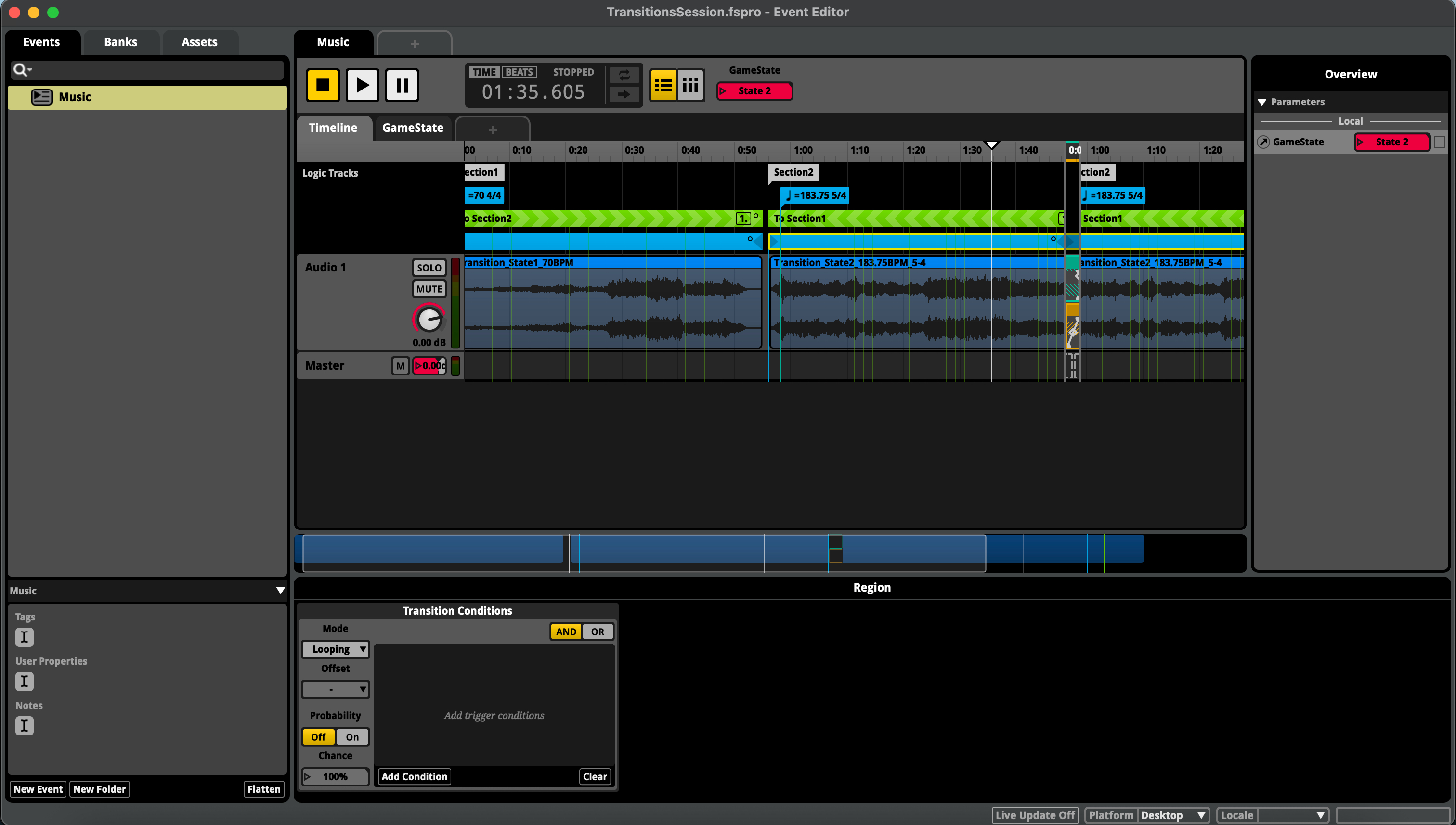Switch to list-style track view icon

tap(663, 86)
